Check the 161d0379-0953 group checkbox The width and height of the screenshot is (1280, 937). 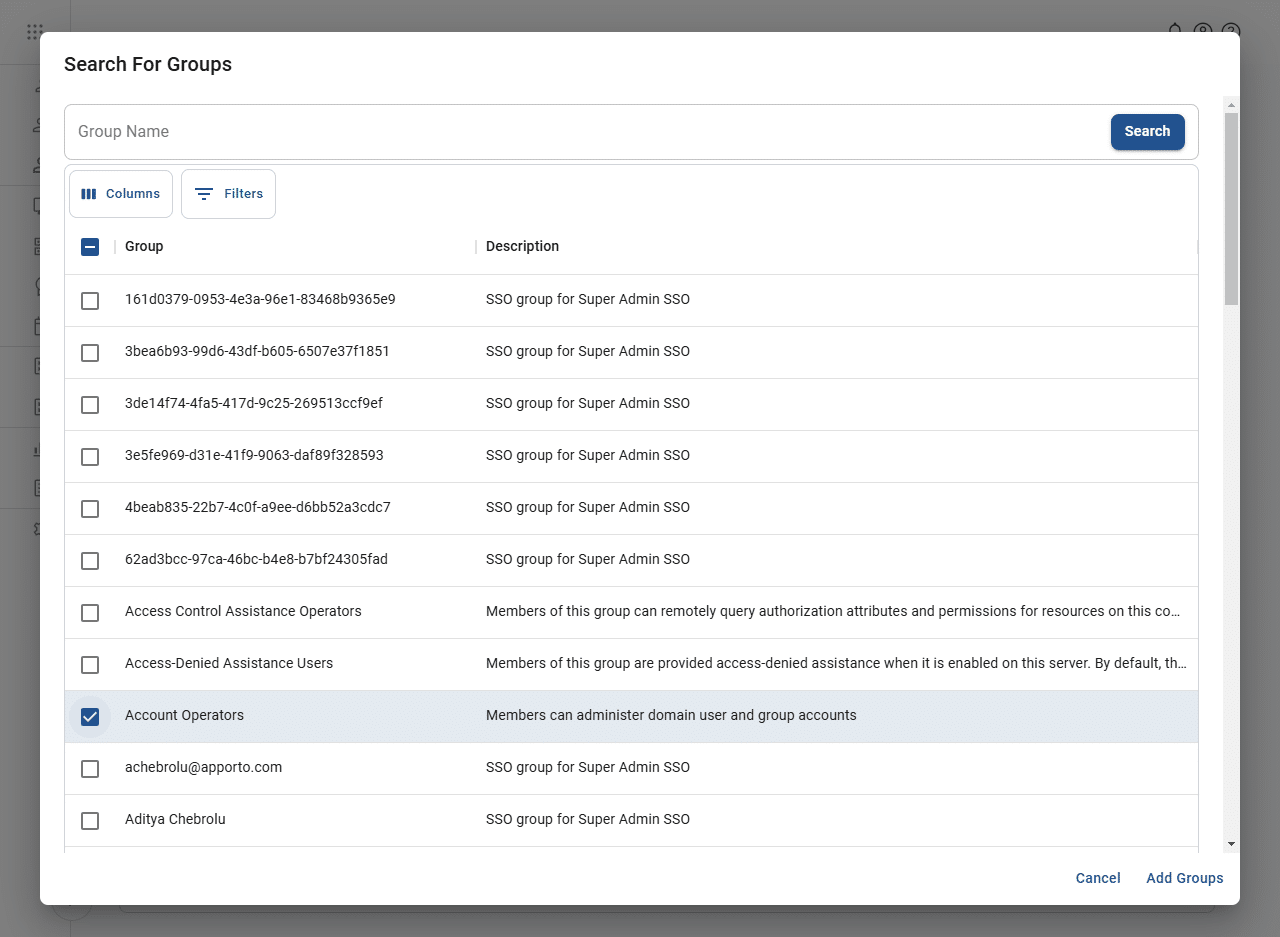(90, 300)
